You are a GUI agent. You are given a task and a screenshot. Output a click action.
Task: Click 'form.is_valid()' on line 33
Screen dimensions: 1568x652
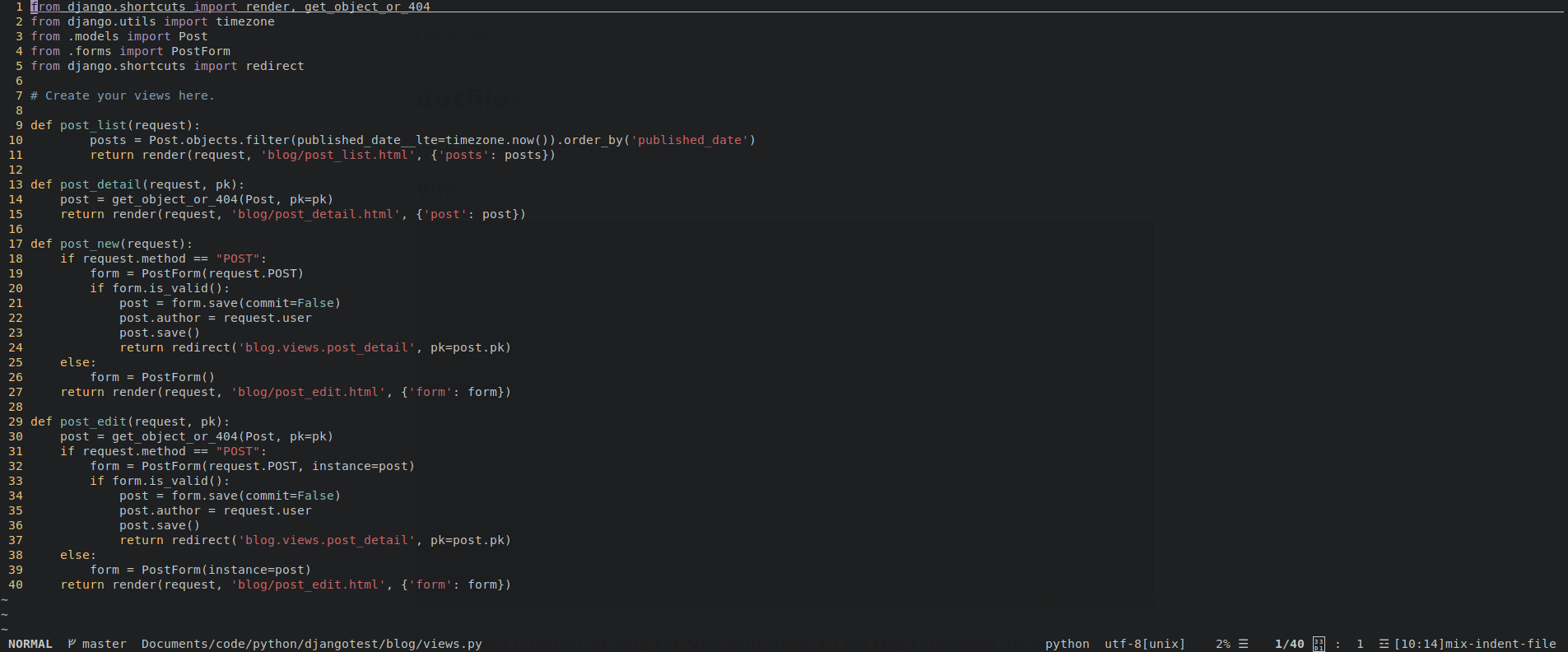click(168, 481)
